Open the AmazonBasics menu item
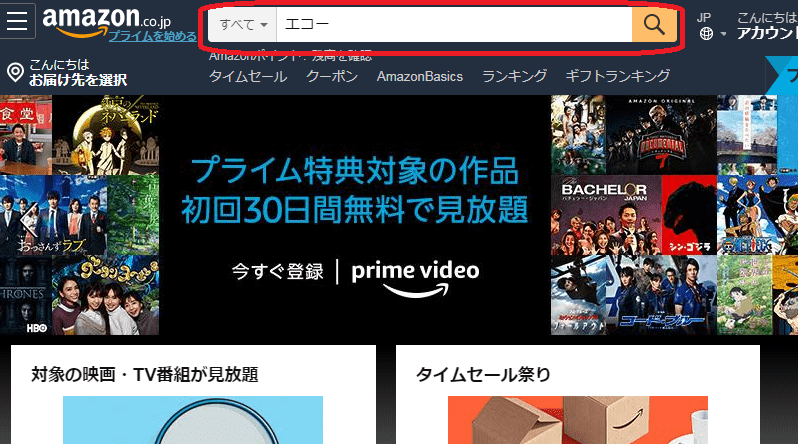 pyautogui.click(x=420, y=76)
